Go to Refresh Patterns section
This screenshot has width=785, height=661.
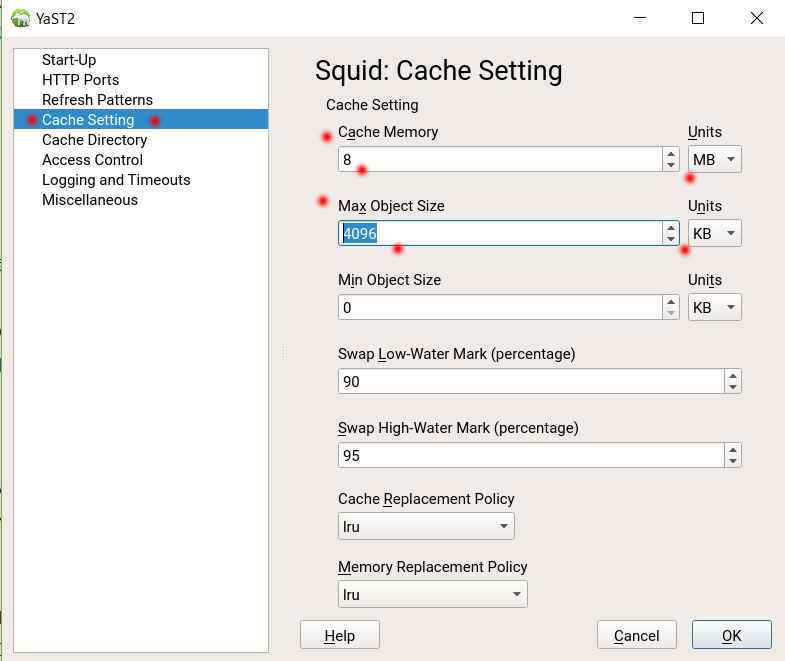tap(97, 100)
